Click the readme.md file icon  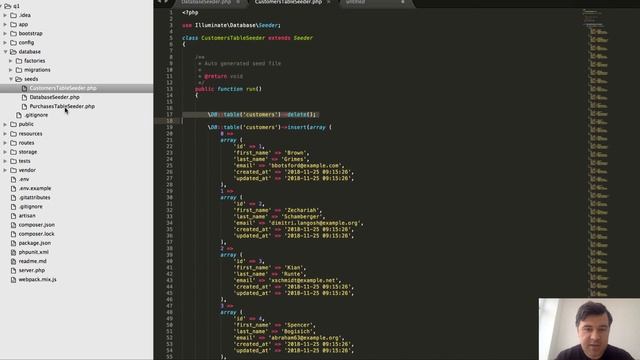[13, 261]
